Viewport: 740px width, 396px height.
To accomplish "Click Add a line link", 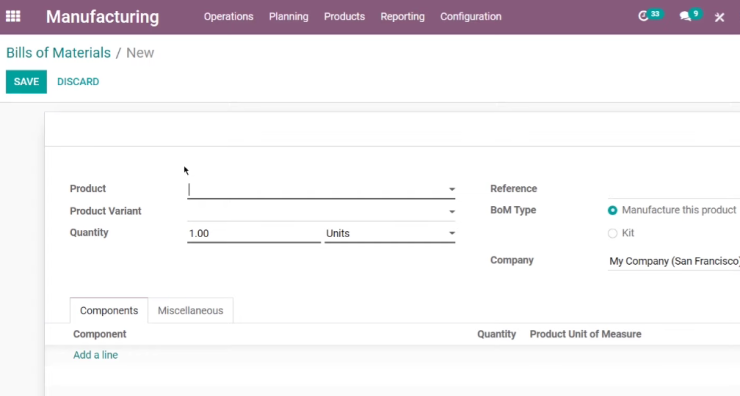I will click(x=95, y=355).
